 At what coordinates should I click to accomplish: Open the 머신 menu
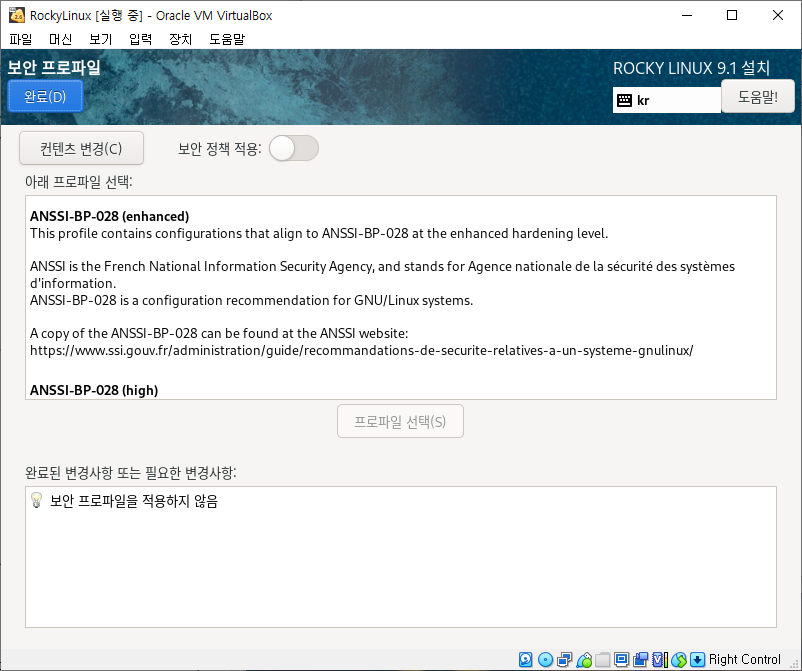[60, 39]
